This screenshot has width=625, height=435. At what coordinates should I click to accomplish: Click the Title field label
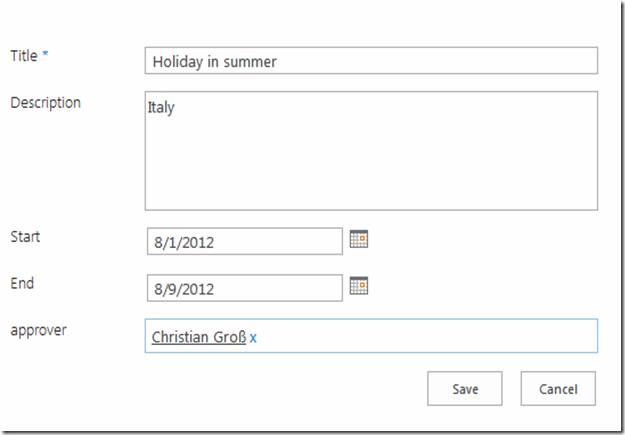[x=23, y=56]
